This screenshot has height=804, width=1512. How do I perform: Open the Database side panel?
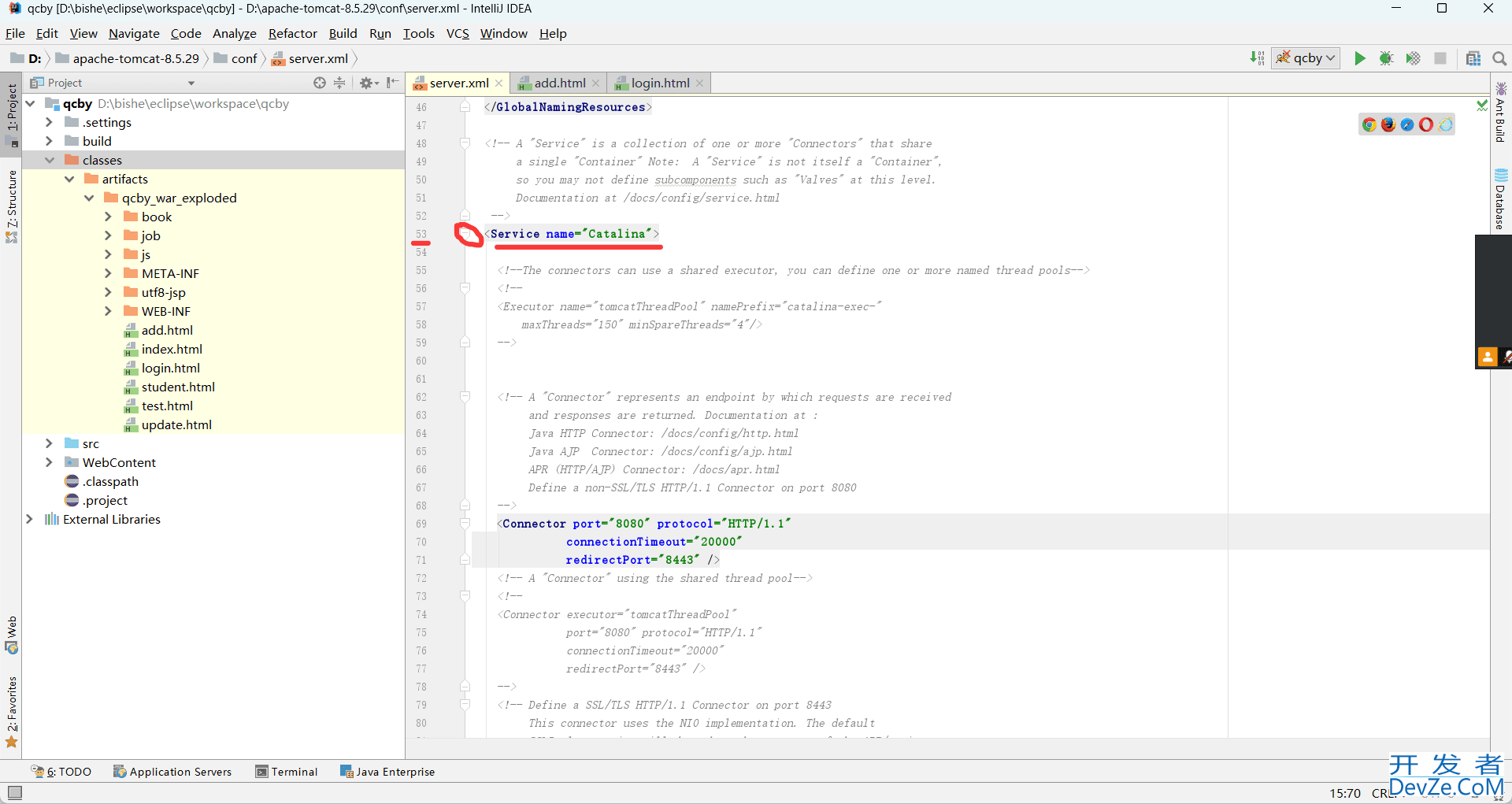1501,199
